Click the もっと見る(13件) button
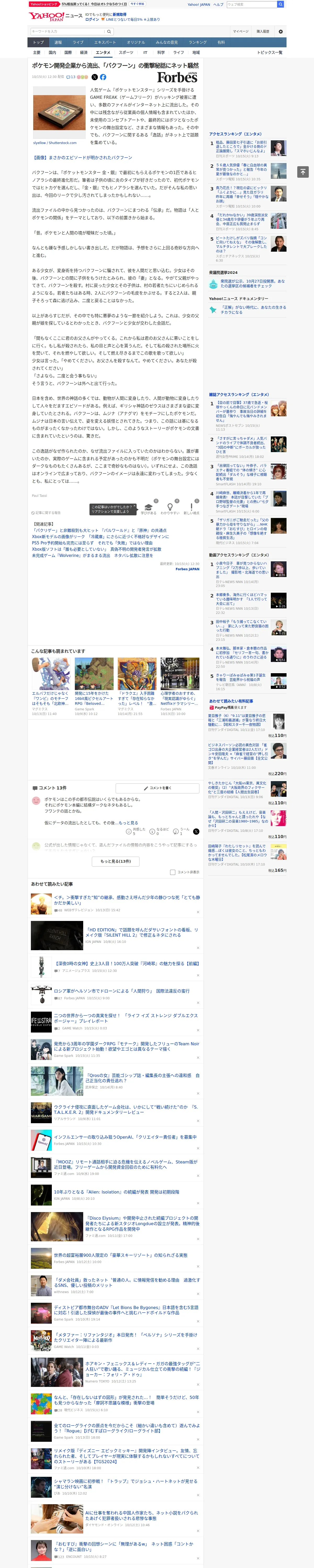Viewport: 314px width, 1568px height. [115, 861]
